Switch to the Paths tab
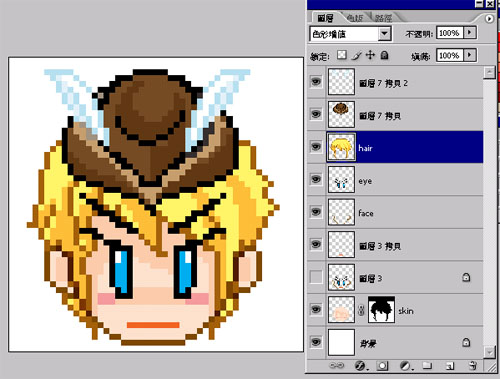This screenshot has width=500, height=379. coord(383,18)
